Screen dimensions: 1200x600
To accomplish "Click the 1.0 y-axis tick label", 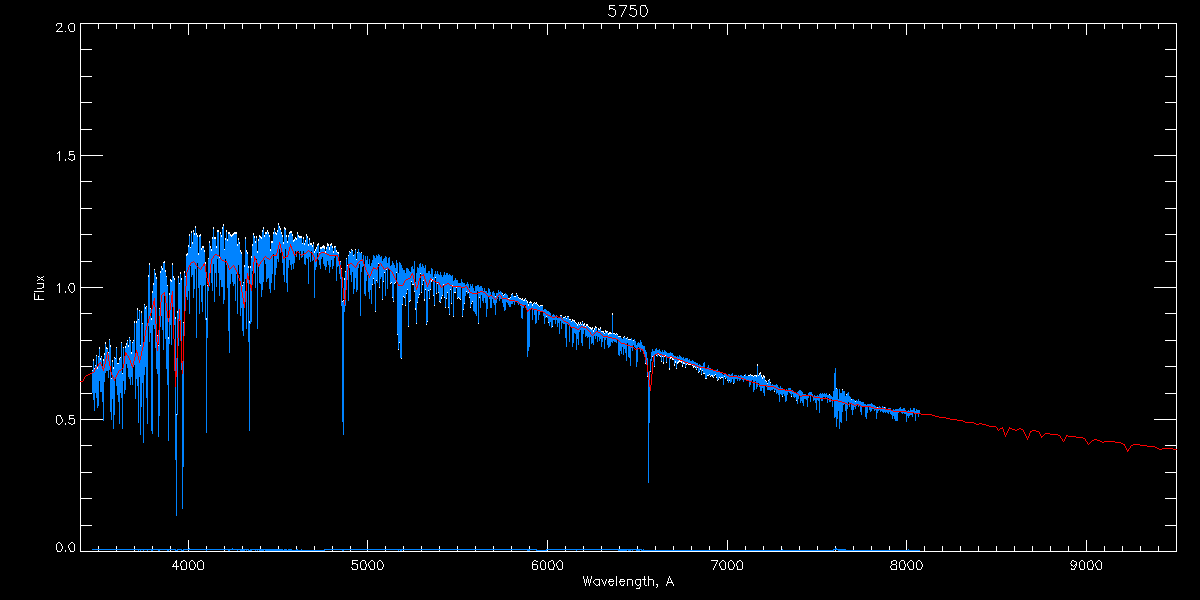I will coord(66,288).
